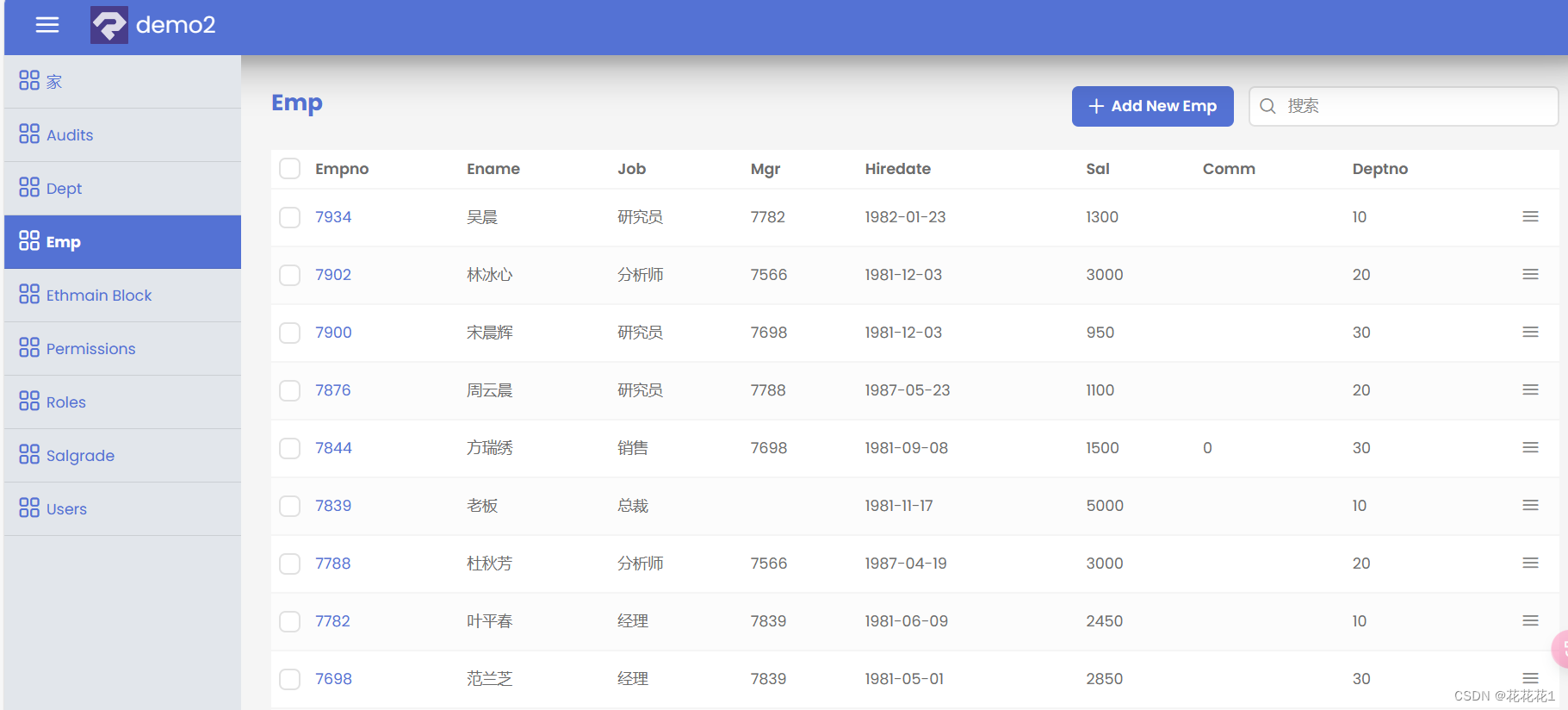1568x710 pixels.
Task: Click the grid icon beside Ethmain Block
Action: 29,294
